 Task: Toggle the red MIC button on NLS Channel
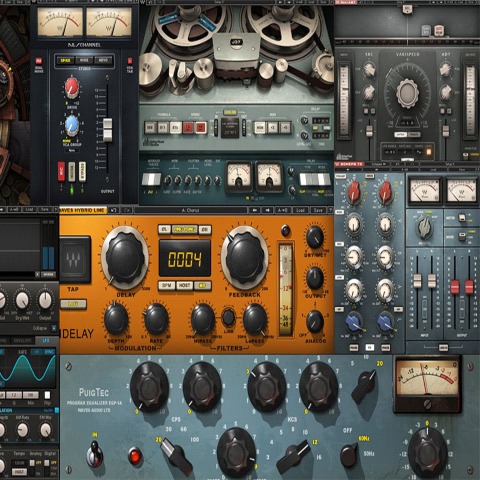(x=61, y=172)
